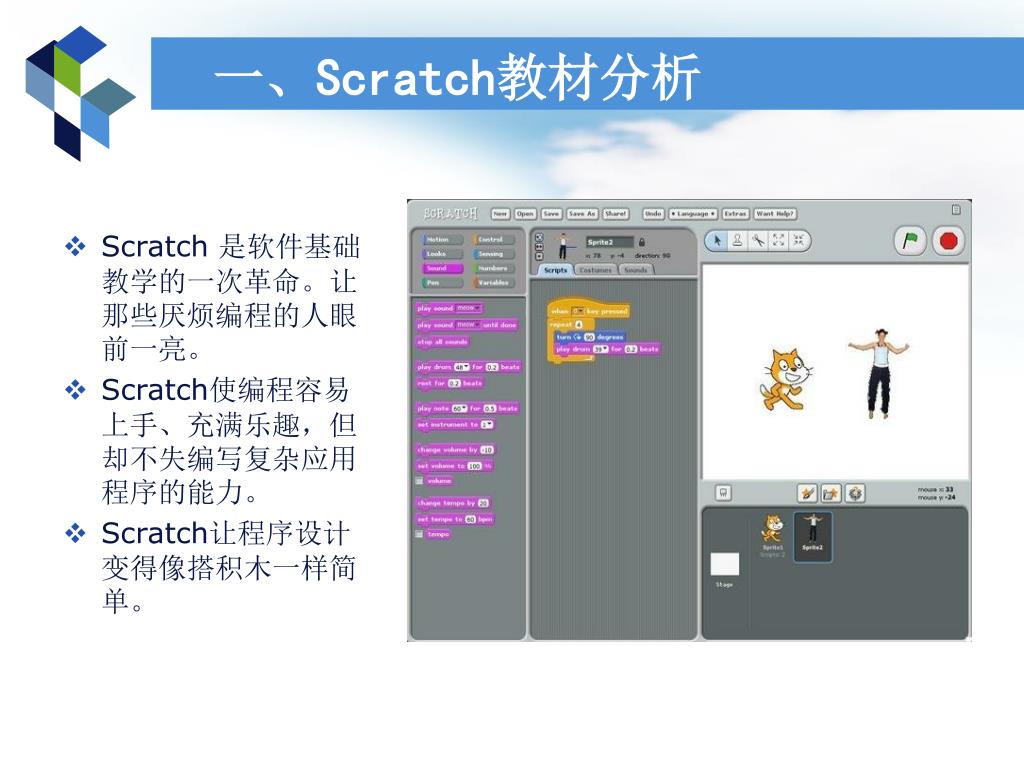Image resolution: width=1024 pixels, height=768 pixels.
Task: Select the Pen block category
Action: pos(441,283)
